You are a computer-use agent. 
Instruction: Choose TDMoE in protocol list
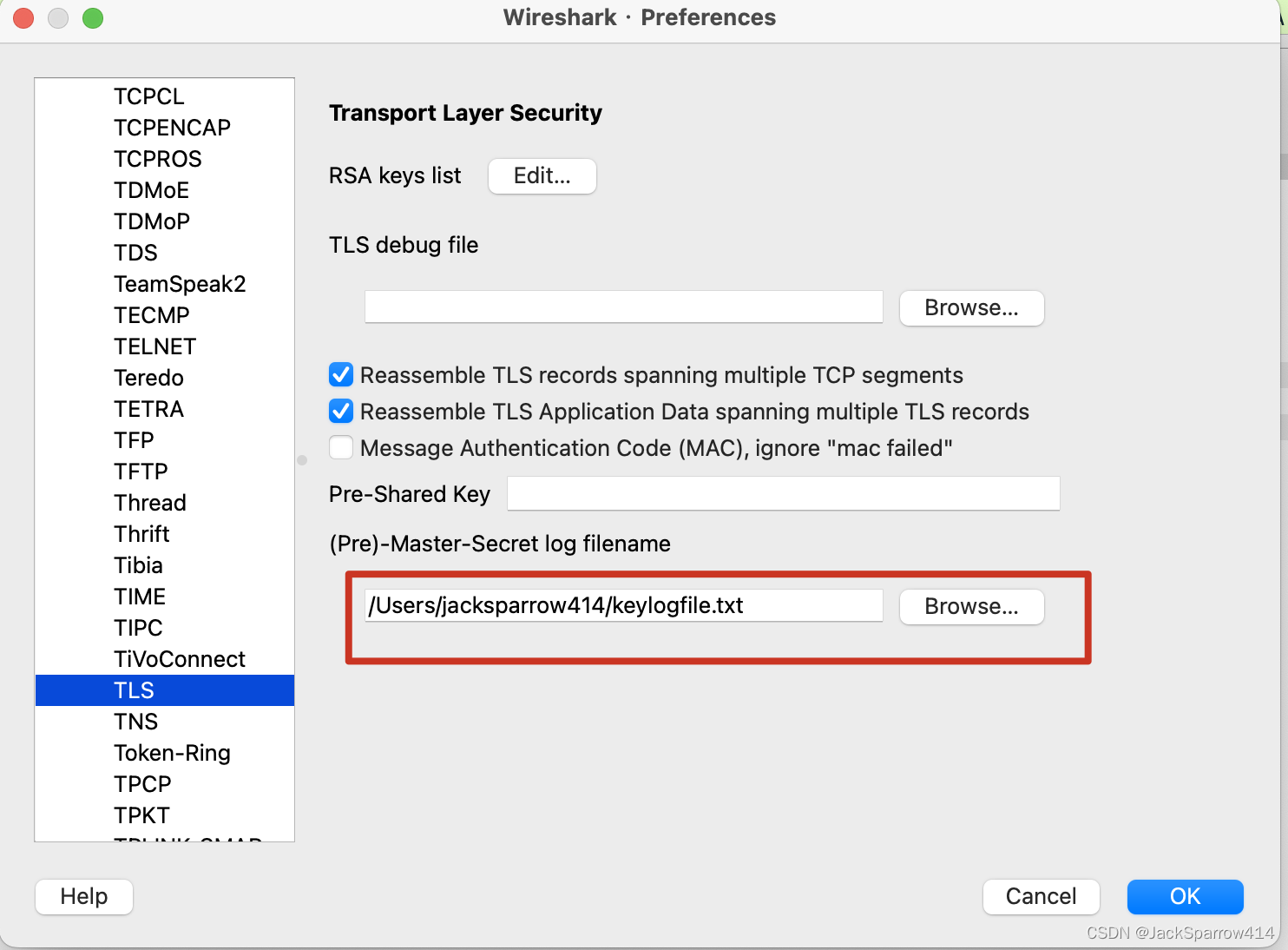point(165,190)
